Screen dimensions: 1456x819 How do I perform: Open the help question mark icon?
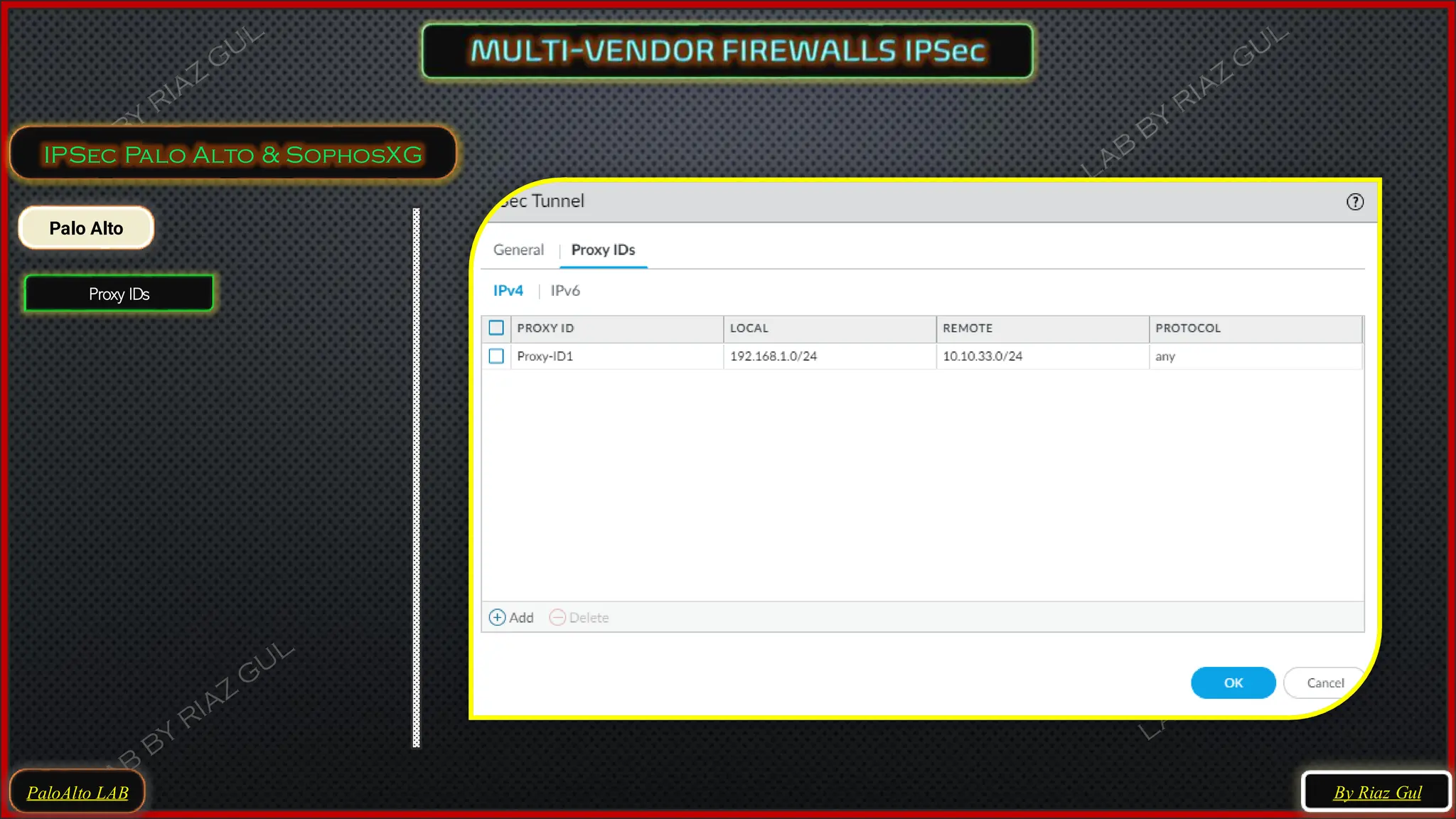pos(1355,202)
